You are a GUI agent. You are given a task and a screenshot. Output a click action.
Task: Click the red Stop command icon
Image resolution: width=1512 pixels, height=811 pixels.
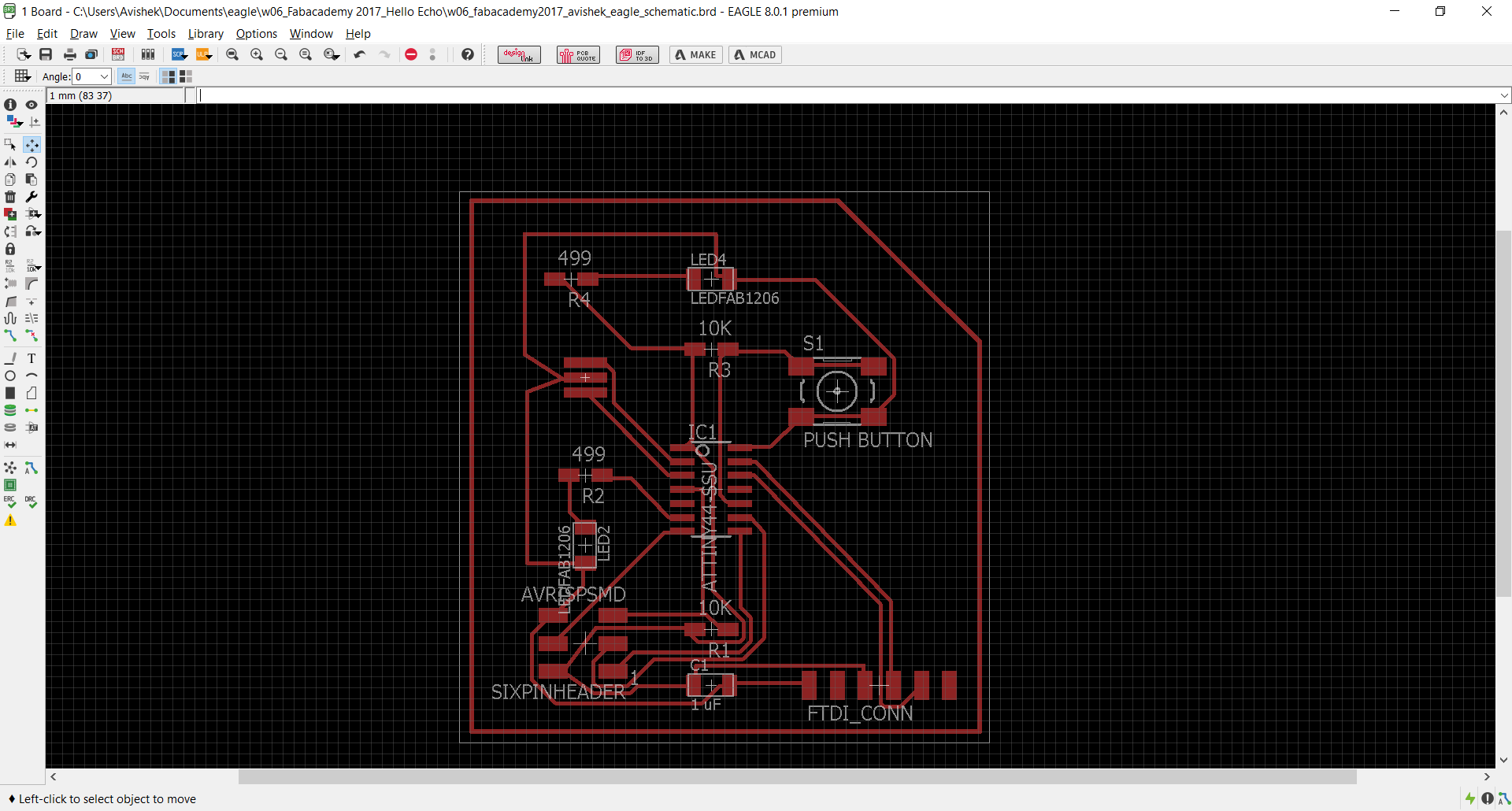[x=411, y=54]
